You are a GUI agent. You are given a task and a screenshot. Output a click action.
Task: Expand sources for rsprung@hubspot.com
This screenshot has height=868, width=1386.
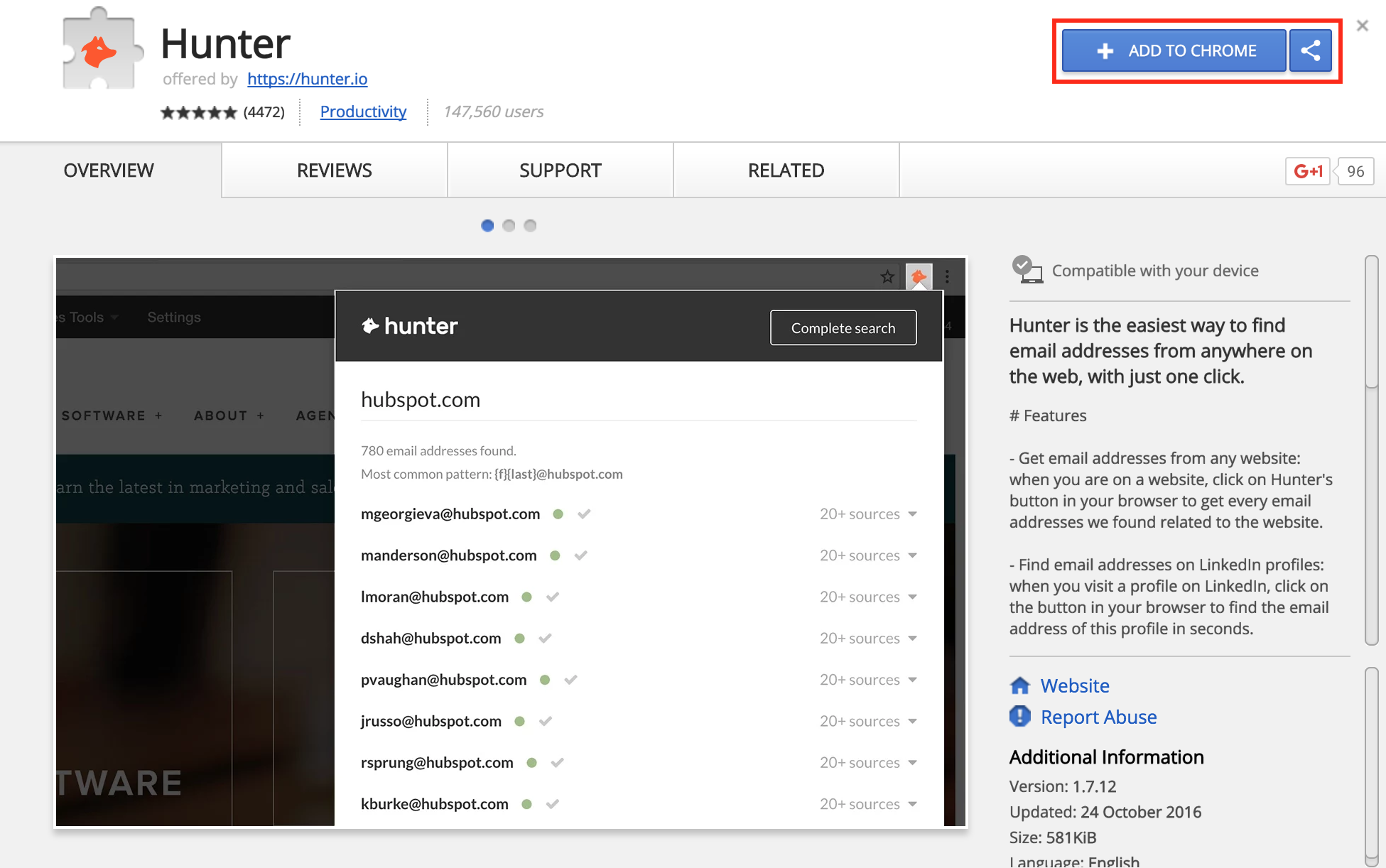pyautogui.click(x=868, y=763)
